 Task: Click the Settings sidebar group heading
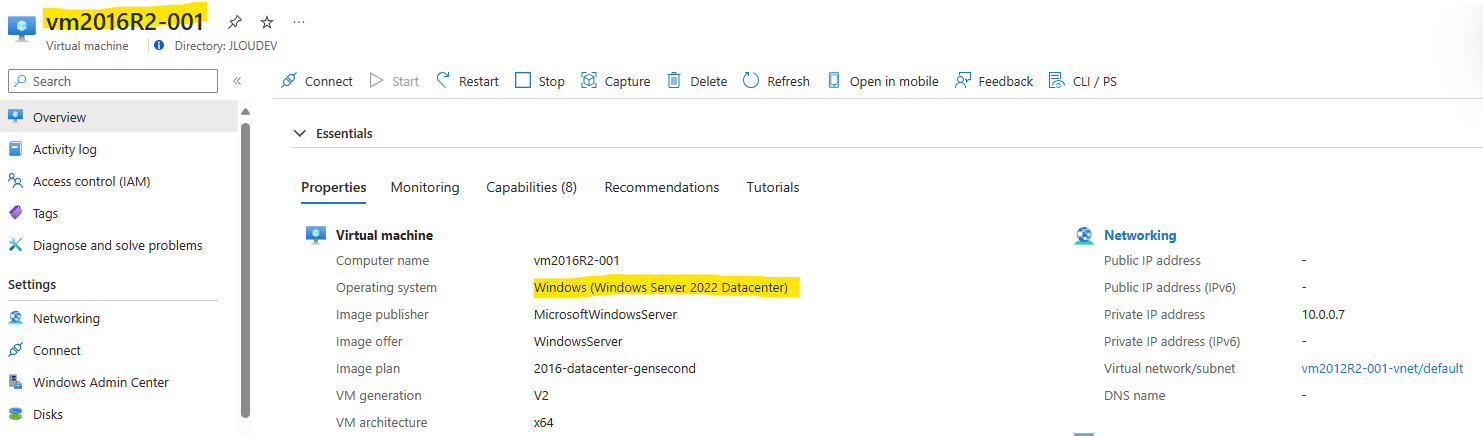click(32, 284)
